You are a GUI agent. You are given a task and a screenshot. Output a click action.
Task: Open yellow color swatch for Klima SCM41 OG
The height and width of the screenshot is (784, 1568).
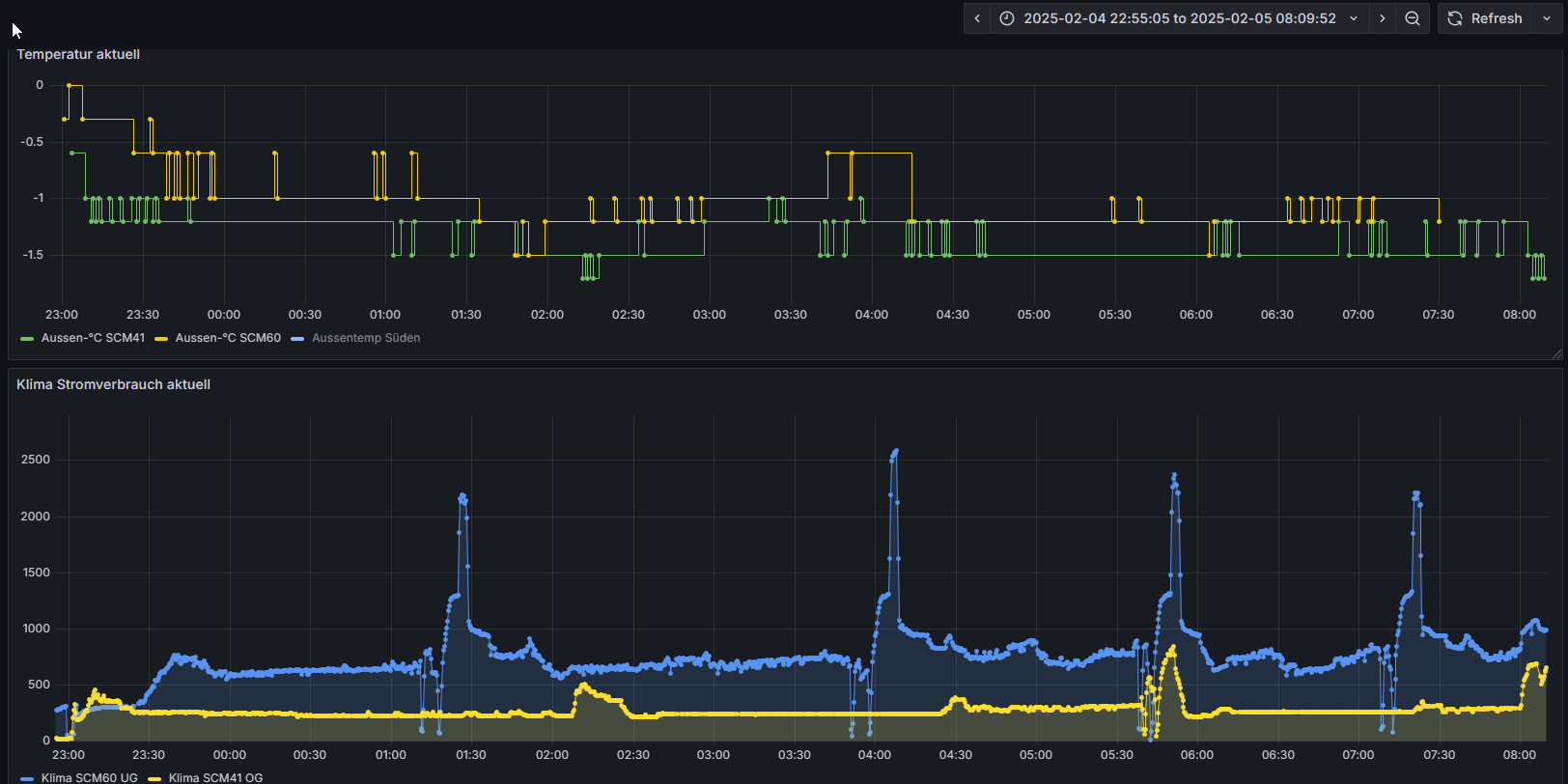tap(154, 778)
